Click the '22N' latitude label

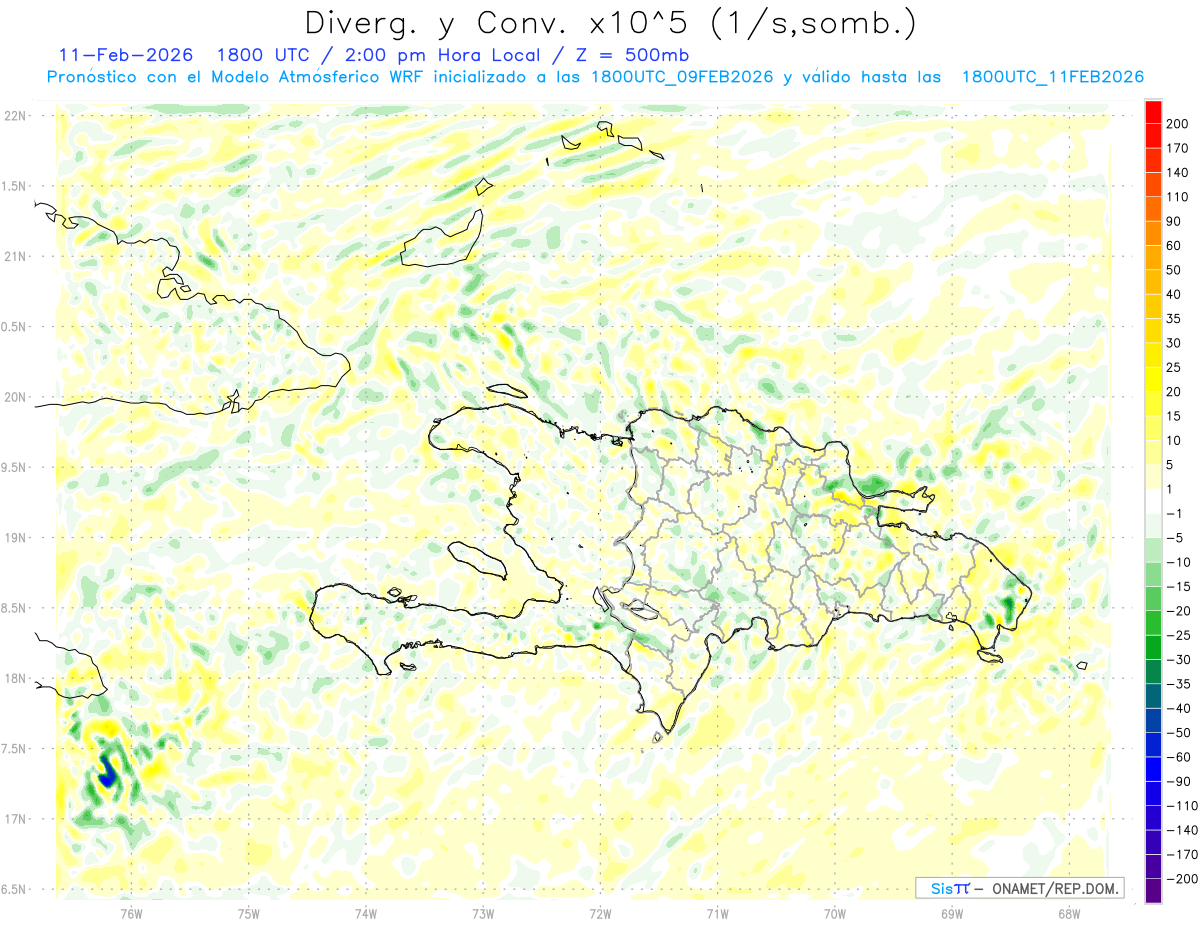[x=15, y=116]
